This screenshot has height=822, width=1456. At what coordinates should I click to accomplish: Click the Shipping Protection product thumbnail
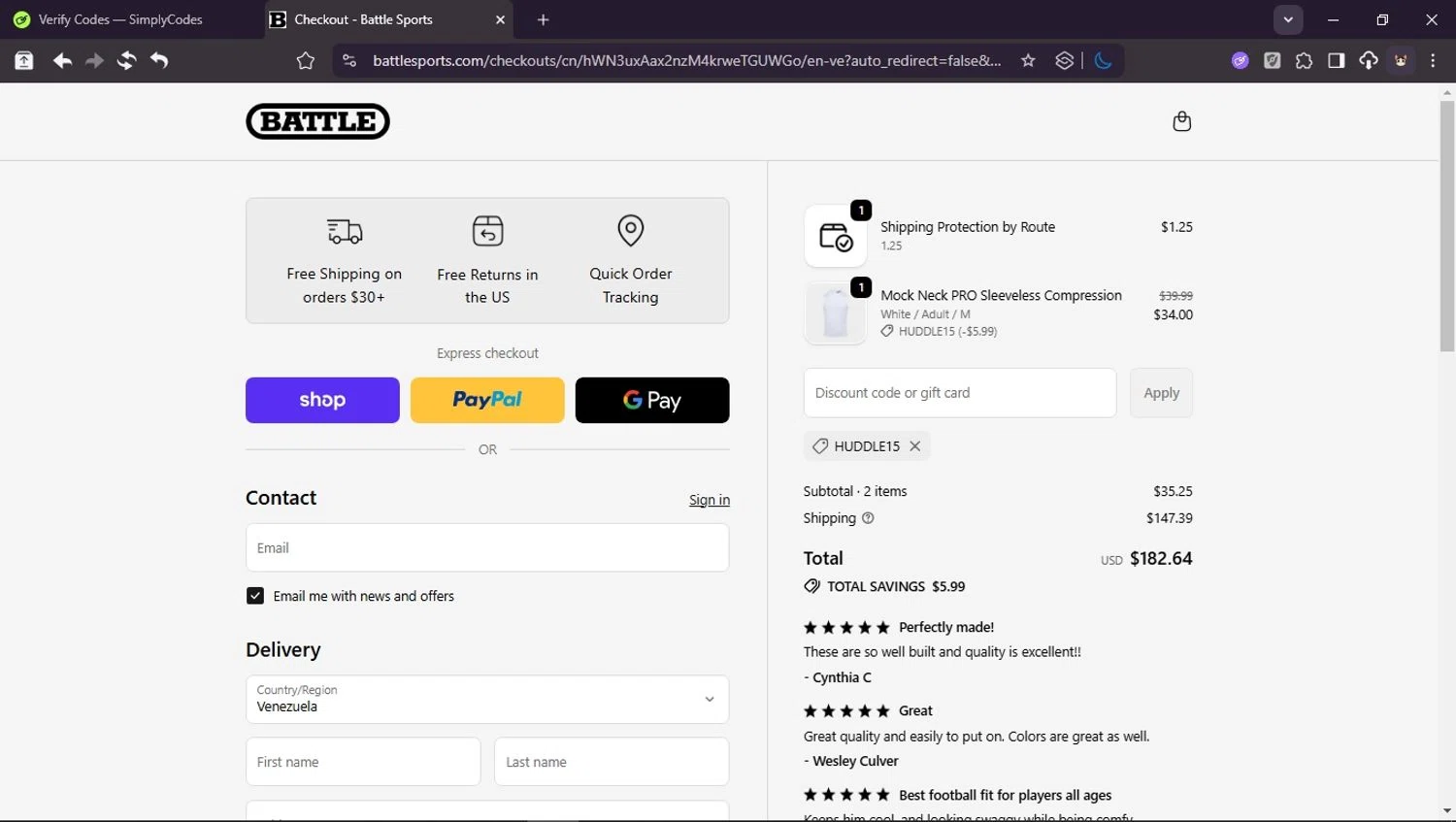click(836, 236)
